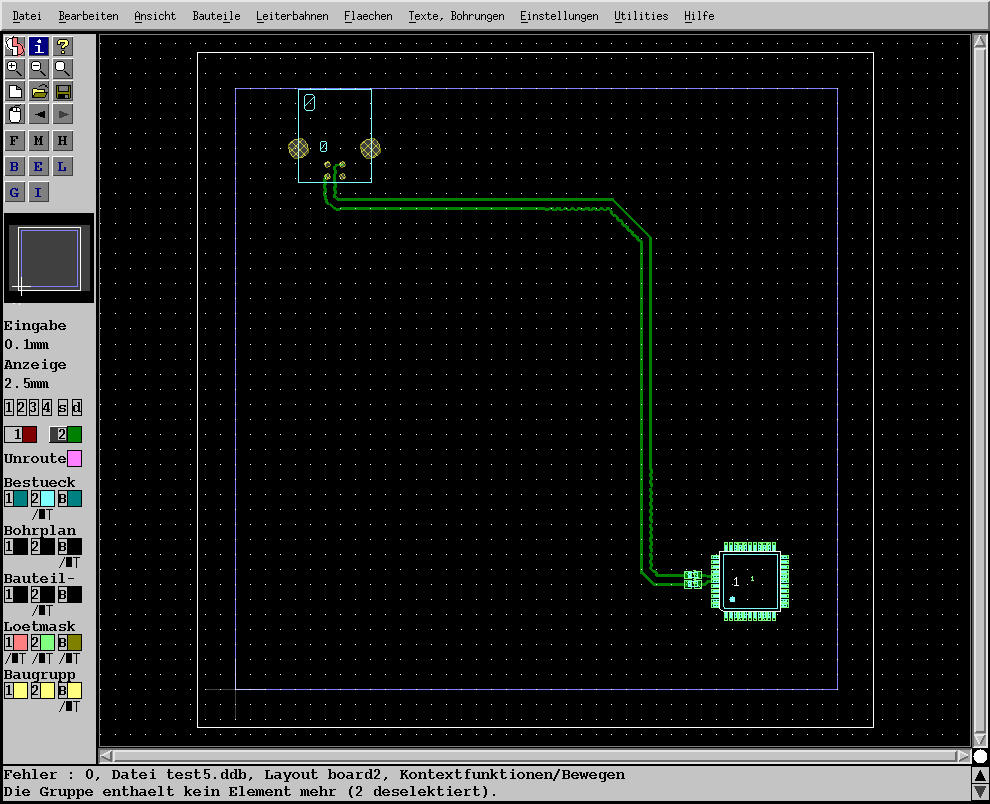Open the Einstellungen menu

(x=559, y=16)
